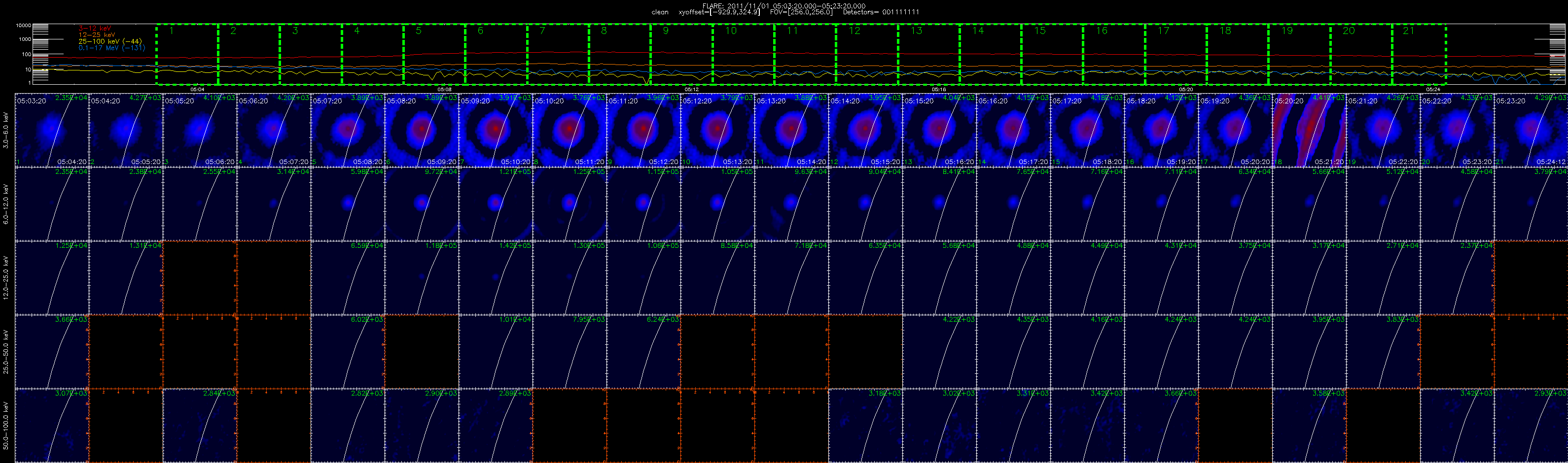
Task: Open the 50–100 keV image for interval 21
Action: point(1531,425)
